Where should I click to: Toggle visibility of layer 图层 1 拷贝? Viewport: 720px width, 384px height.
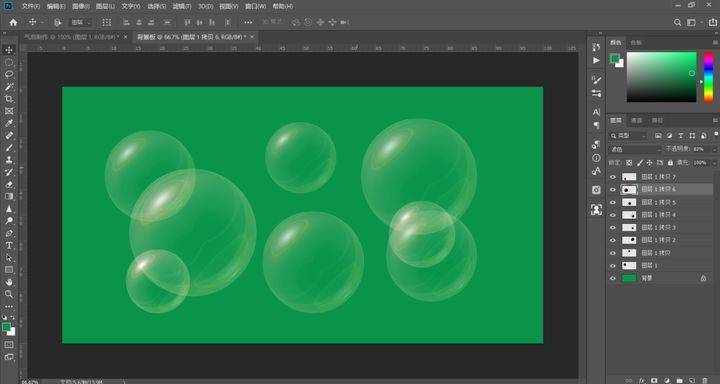click(613, 253)
